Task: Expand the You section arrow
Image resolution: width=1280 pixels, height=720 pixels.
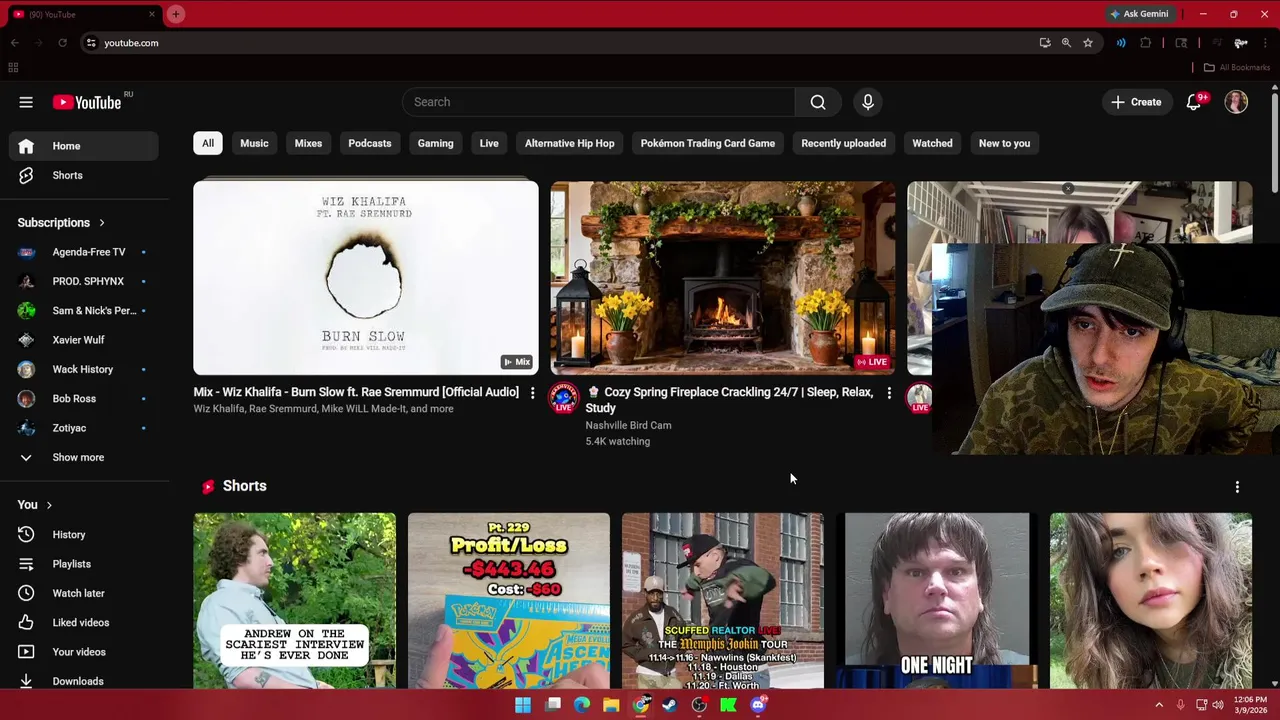Action: [x=48, y=505]
